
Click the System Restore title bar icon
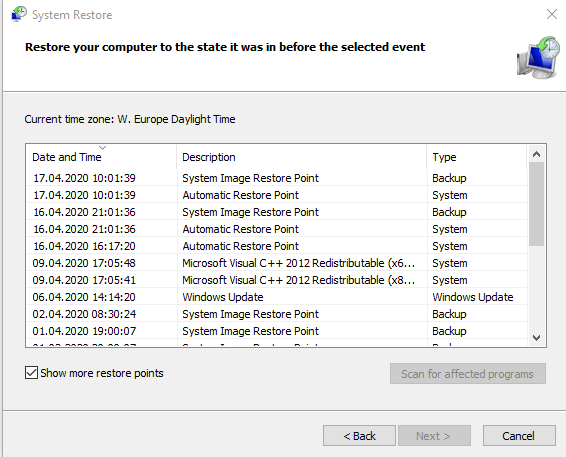[19, 14]
